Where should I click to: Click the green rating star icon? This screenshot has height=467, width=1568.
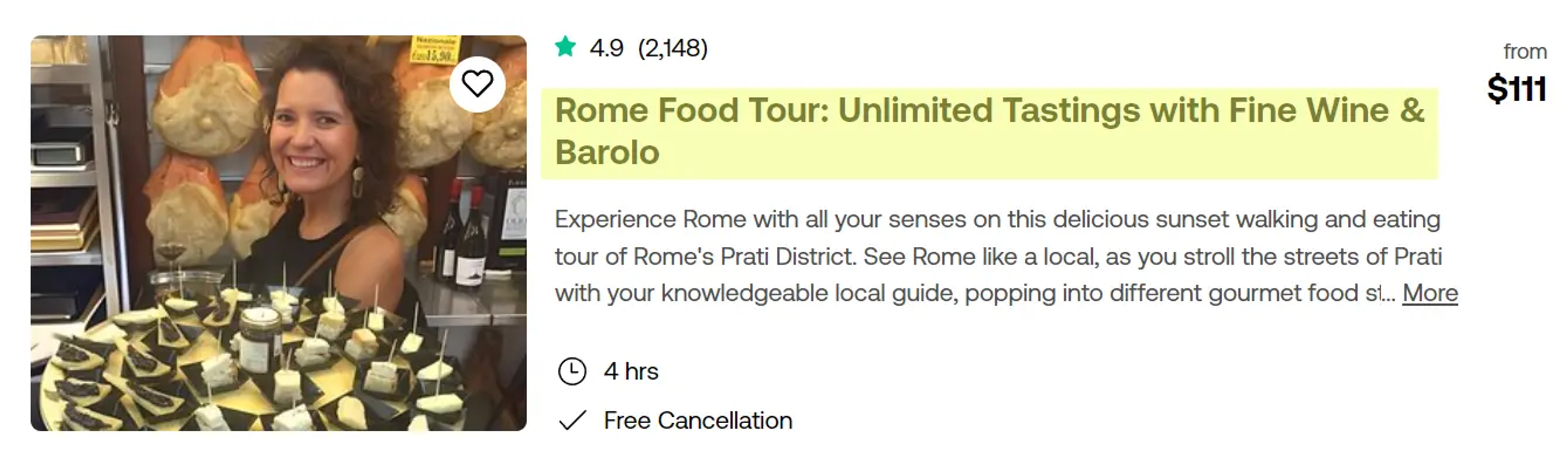pos(566,47)
